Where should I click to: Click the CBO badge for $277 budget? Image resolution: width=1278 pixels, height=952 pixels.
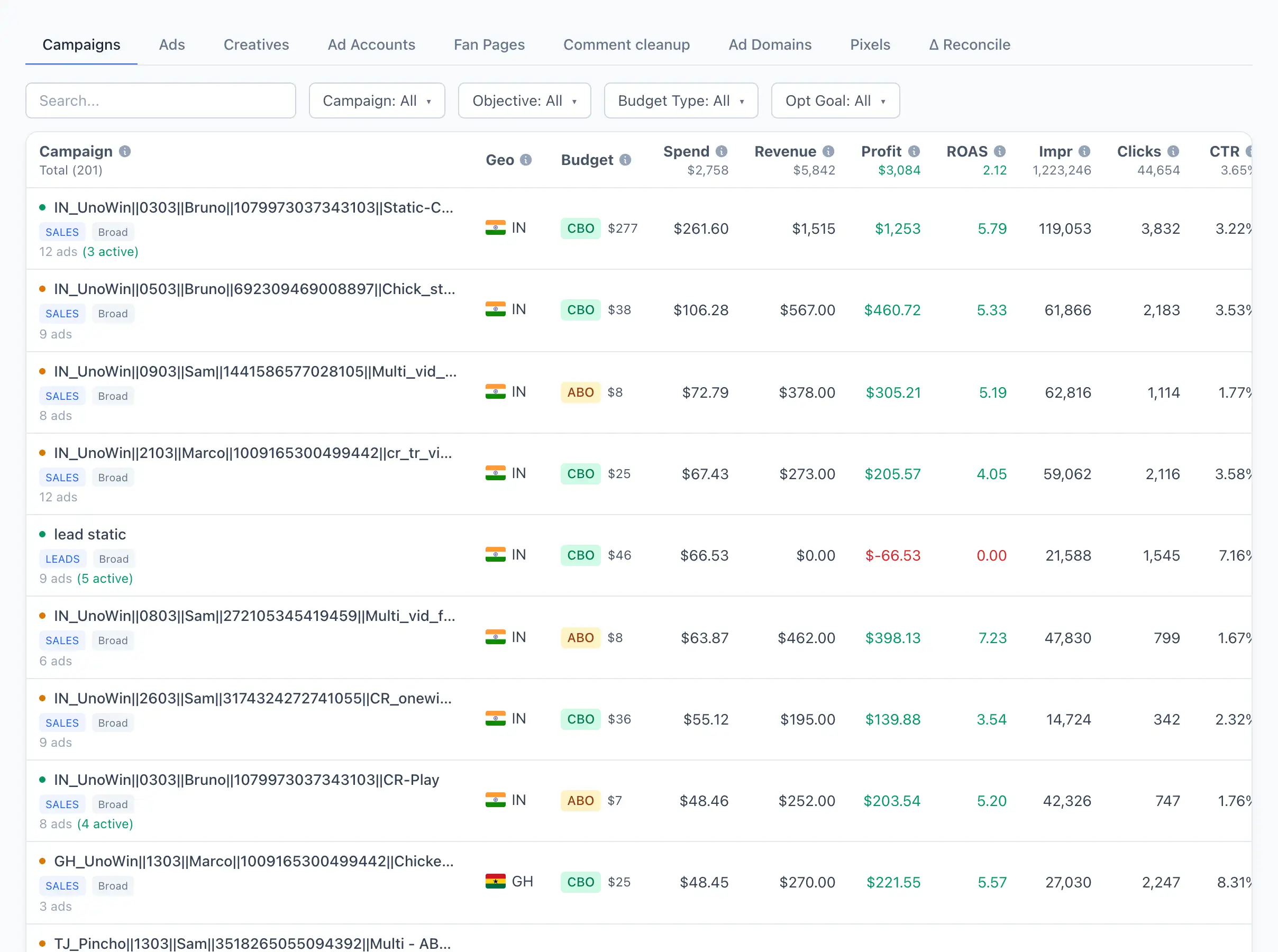click(580, 229)
